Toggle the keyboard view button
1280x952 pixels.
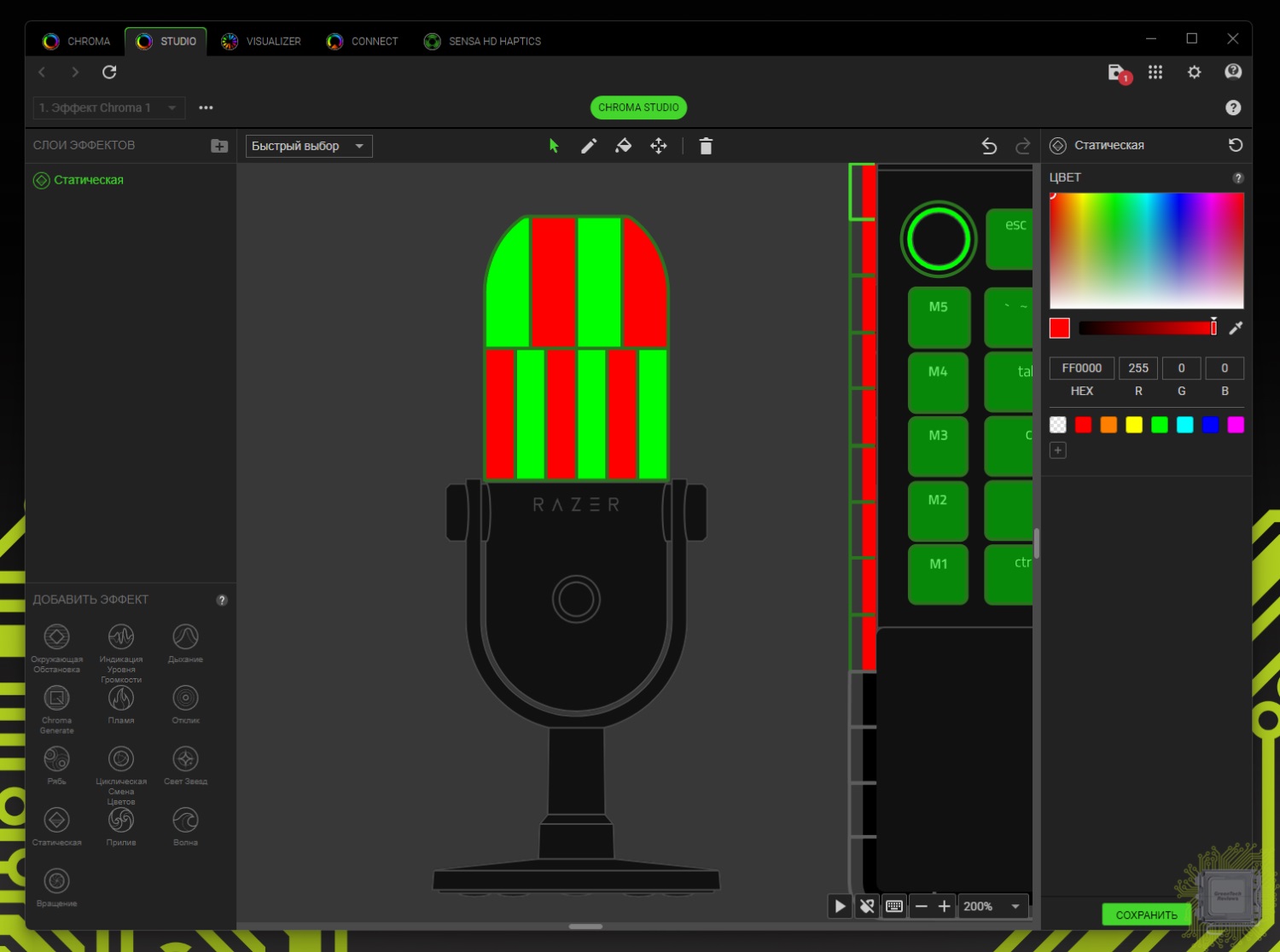pos(894,906)
